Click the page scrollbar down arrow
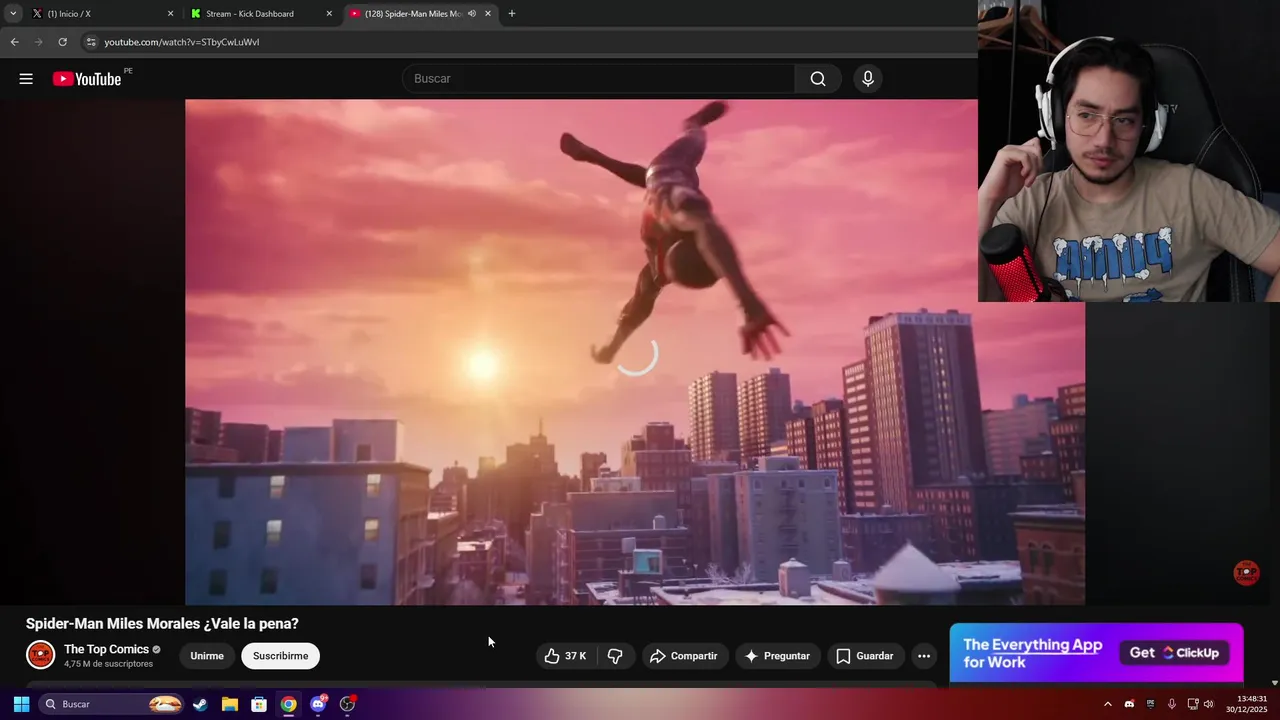 click(1274, 682)
